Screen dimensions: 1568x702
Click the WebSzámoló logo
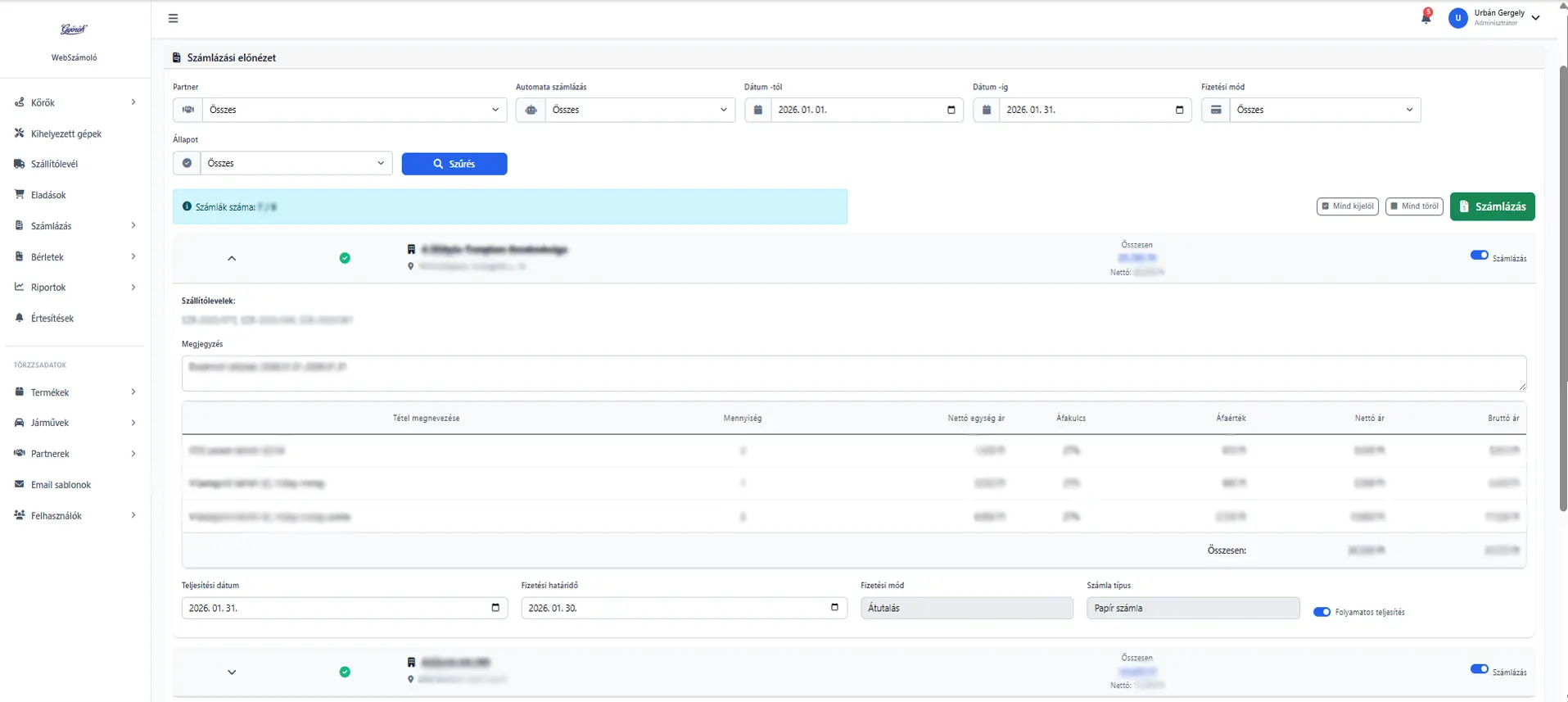click(x=74, y=30)
